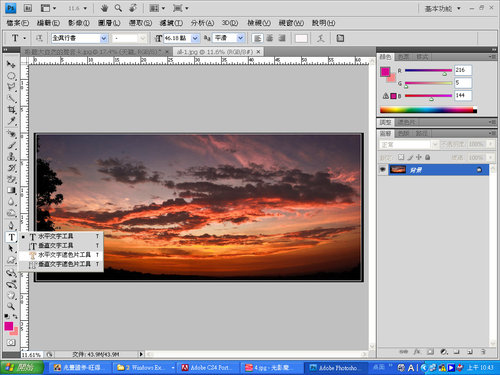Click the status bar arrow next to document size
The image size is (500, 375).
point(141,354)
